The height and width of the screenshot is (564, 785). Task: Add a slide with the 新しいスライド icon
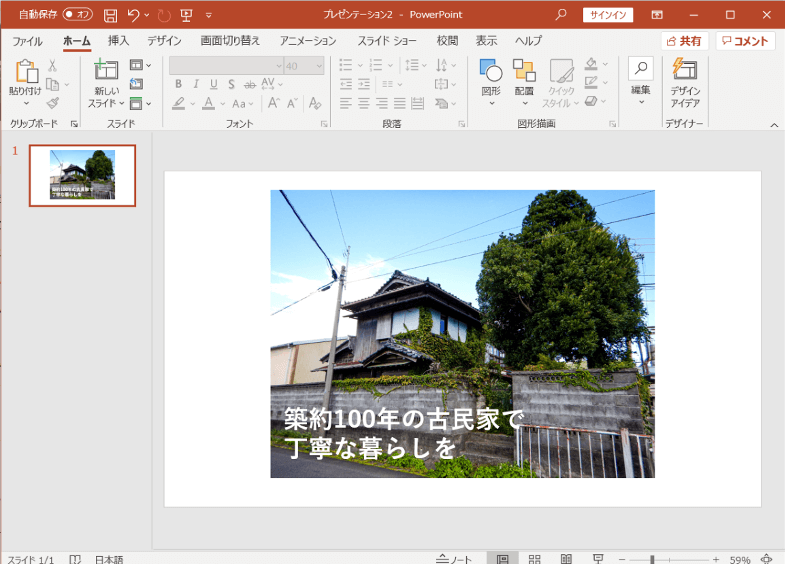106,70
